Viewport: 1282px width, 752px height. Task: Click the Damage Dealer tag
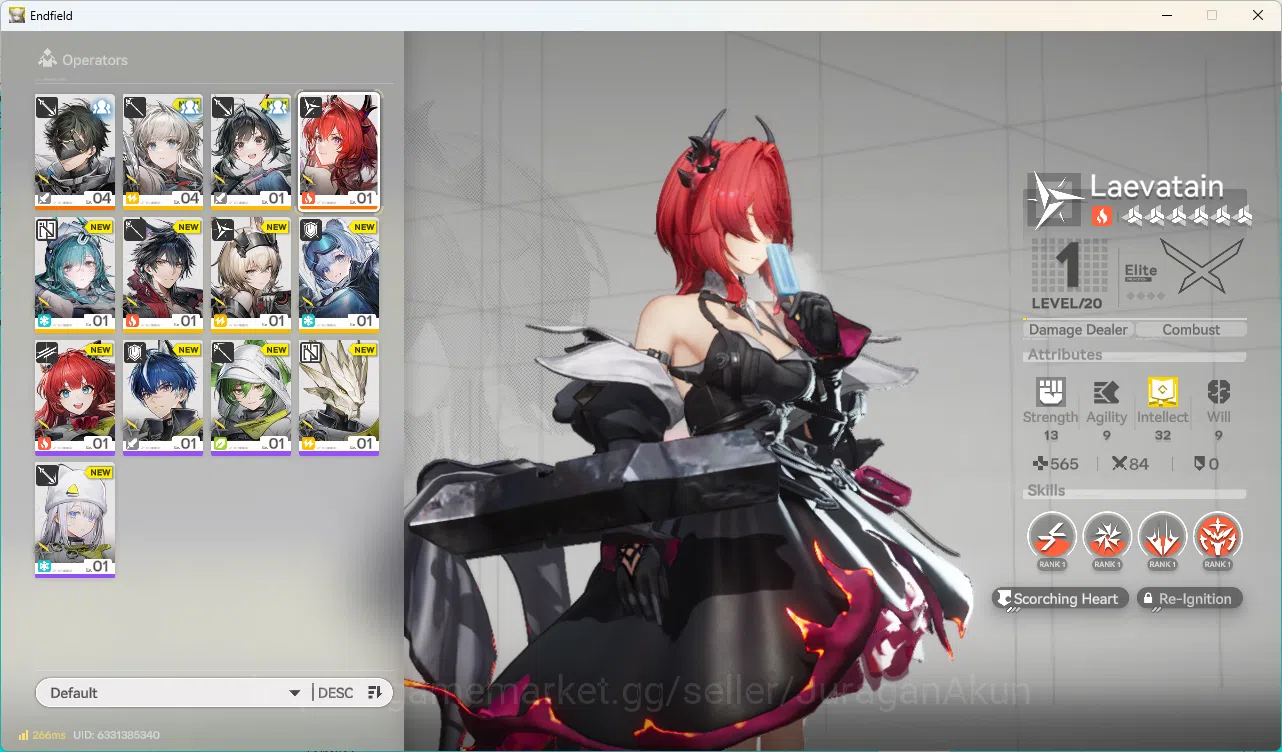coord(1078,329)
